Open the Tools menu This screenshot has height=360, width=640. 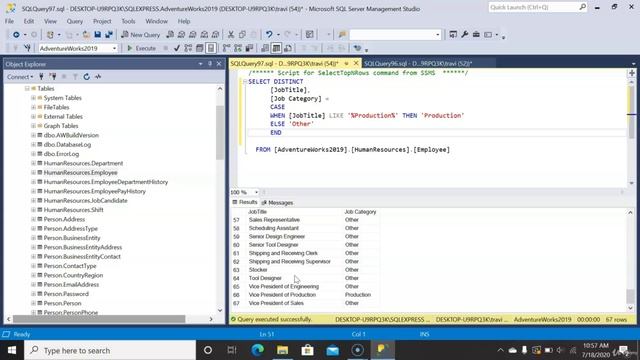128,21
